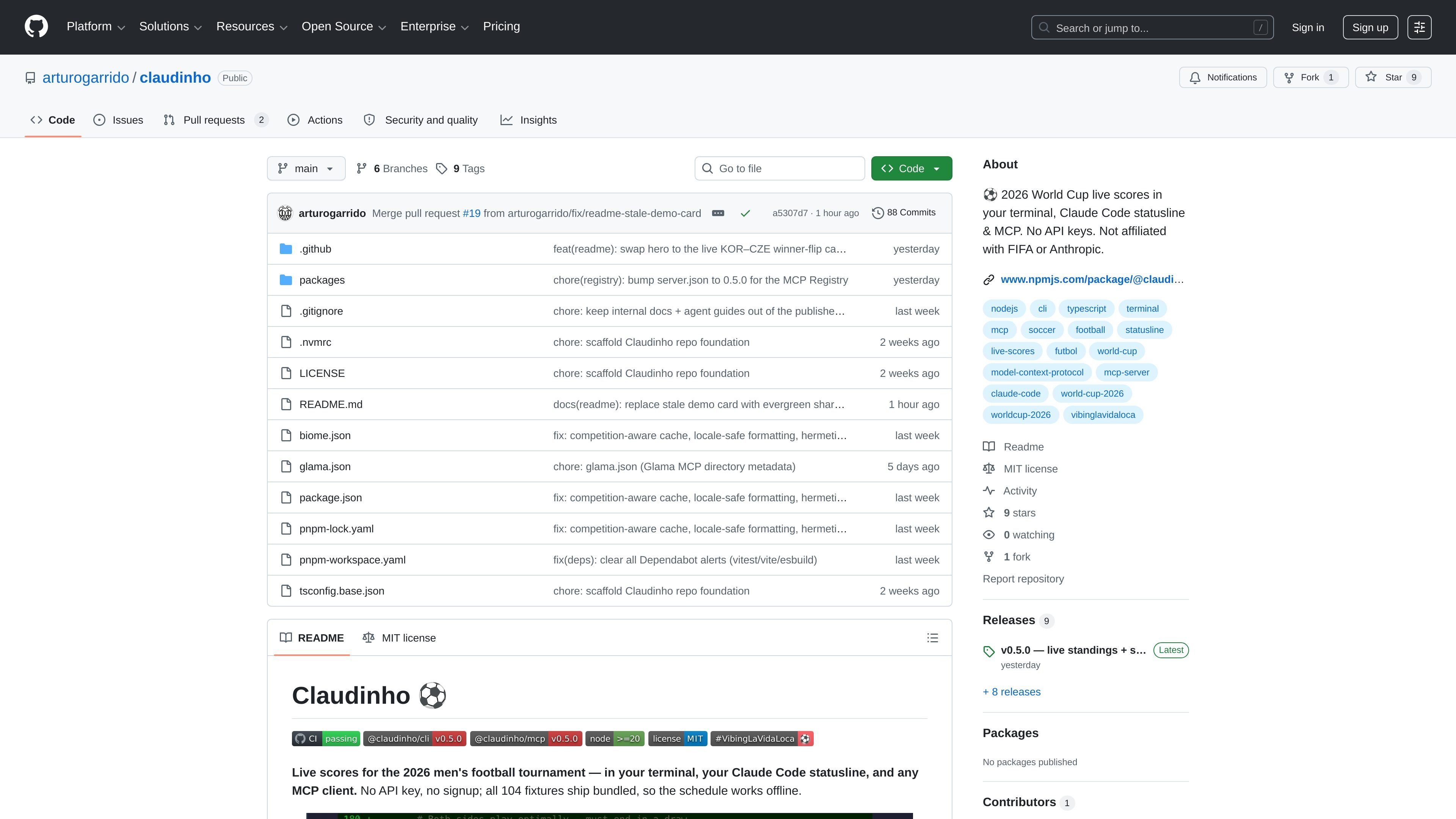Click the @claudinho/cli v0.5.0 badge
Image resolution: width=1456 pixels, height=819 pixels.
coord(414,739)
